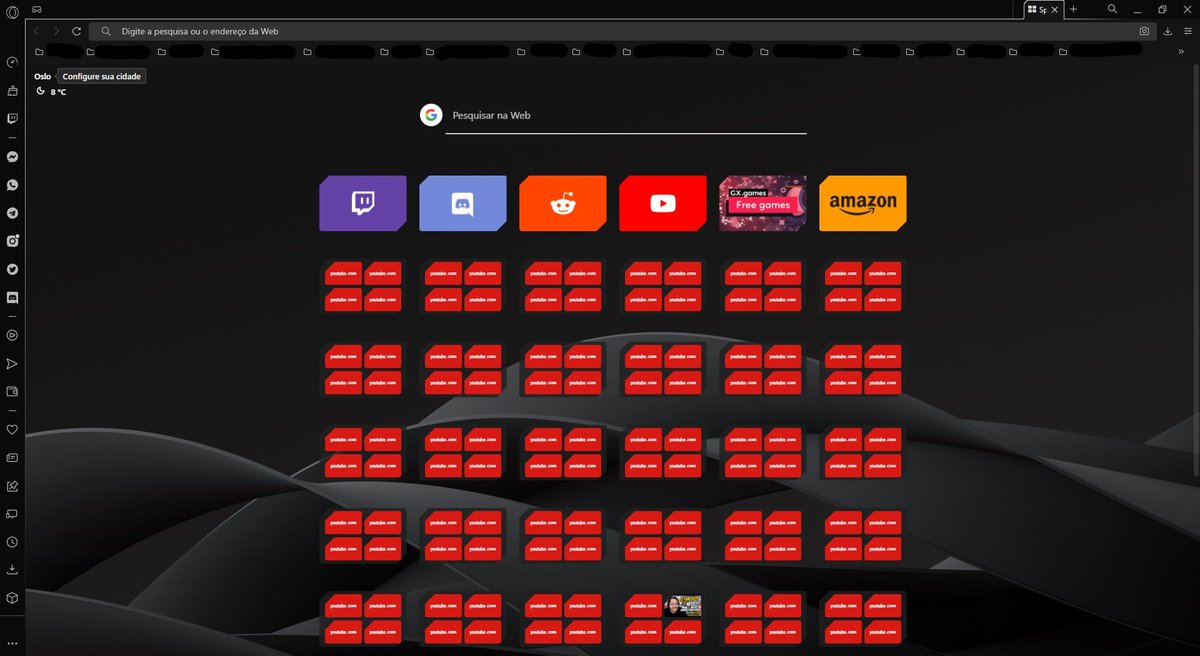Click the 8 °C weather reading
The image size is (1200, 656).
[58, 92]
